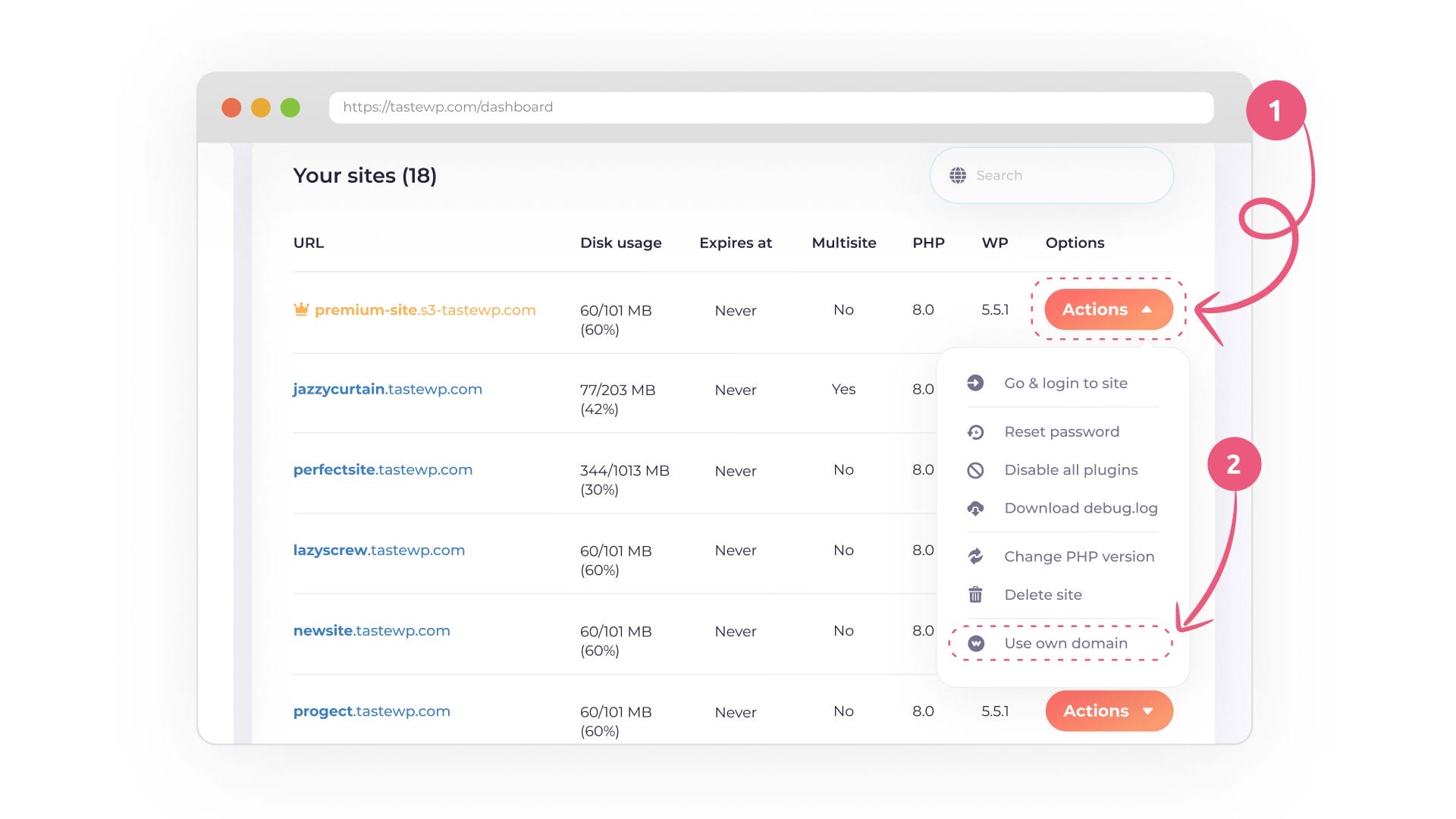
Task: Click the Delete site trash icon
Action: pyautogui.click(x=975, y=595)
